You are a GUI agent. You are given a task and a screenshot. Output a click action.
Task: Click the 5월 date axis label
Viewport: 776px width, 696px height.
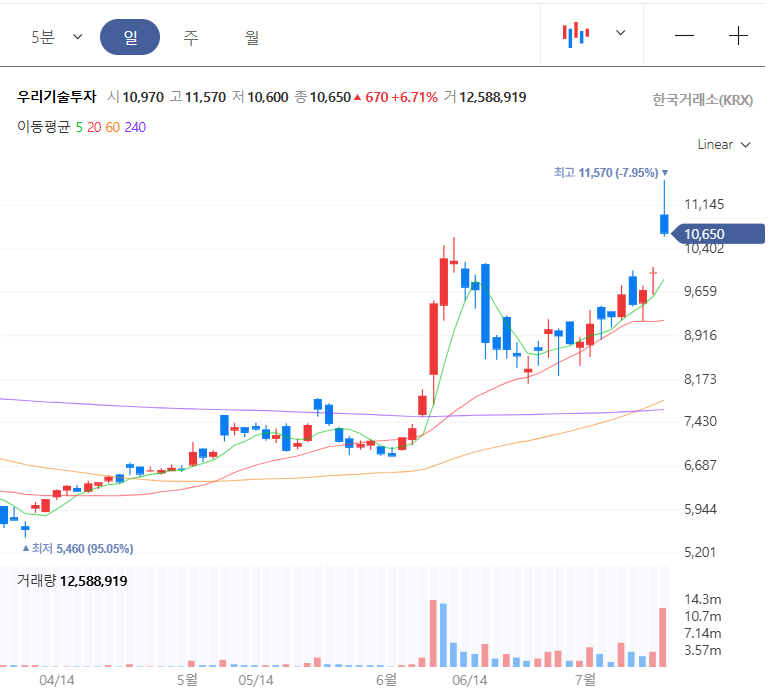point(187,680)
